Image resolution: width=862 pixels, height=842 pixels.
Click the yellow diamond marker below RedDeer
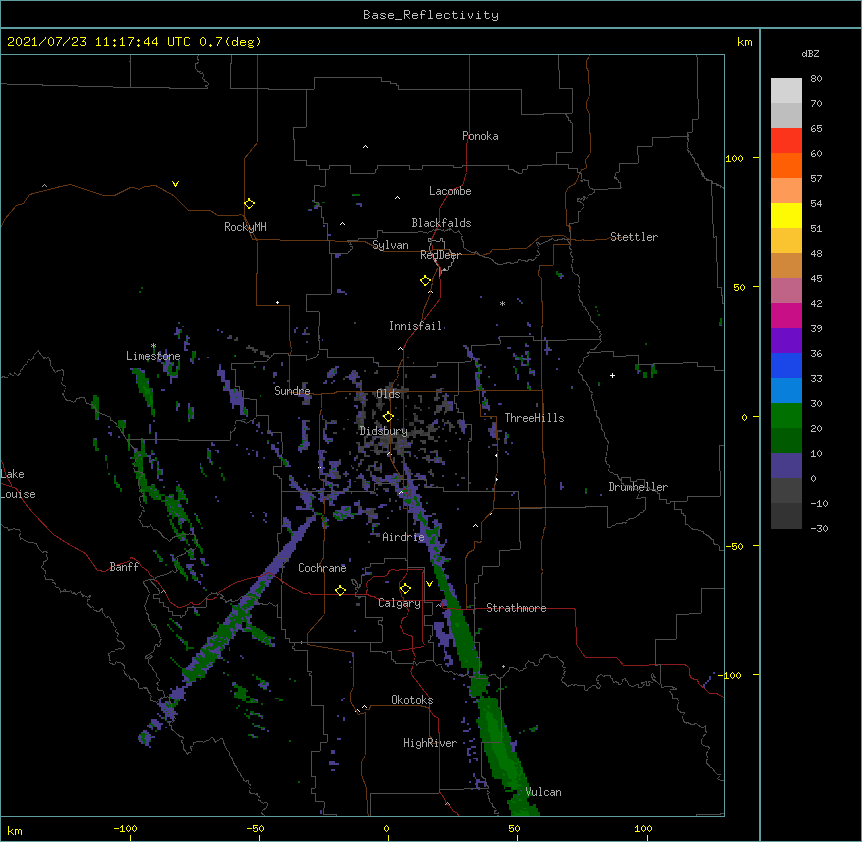click(426, 281)
